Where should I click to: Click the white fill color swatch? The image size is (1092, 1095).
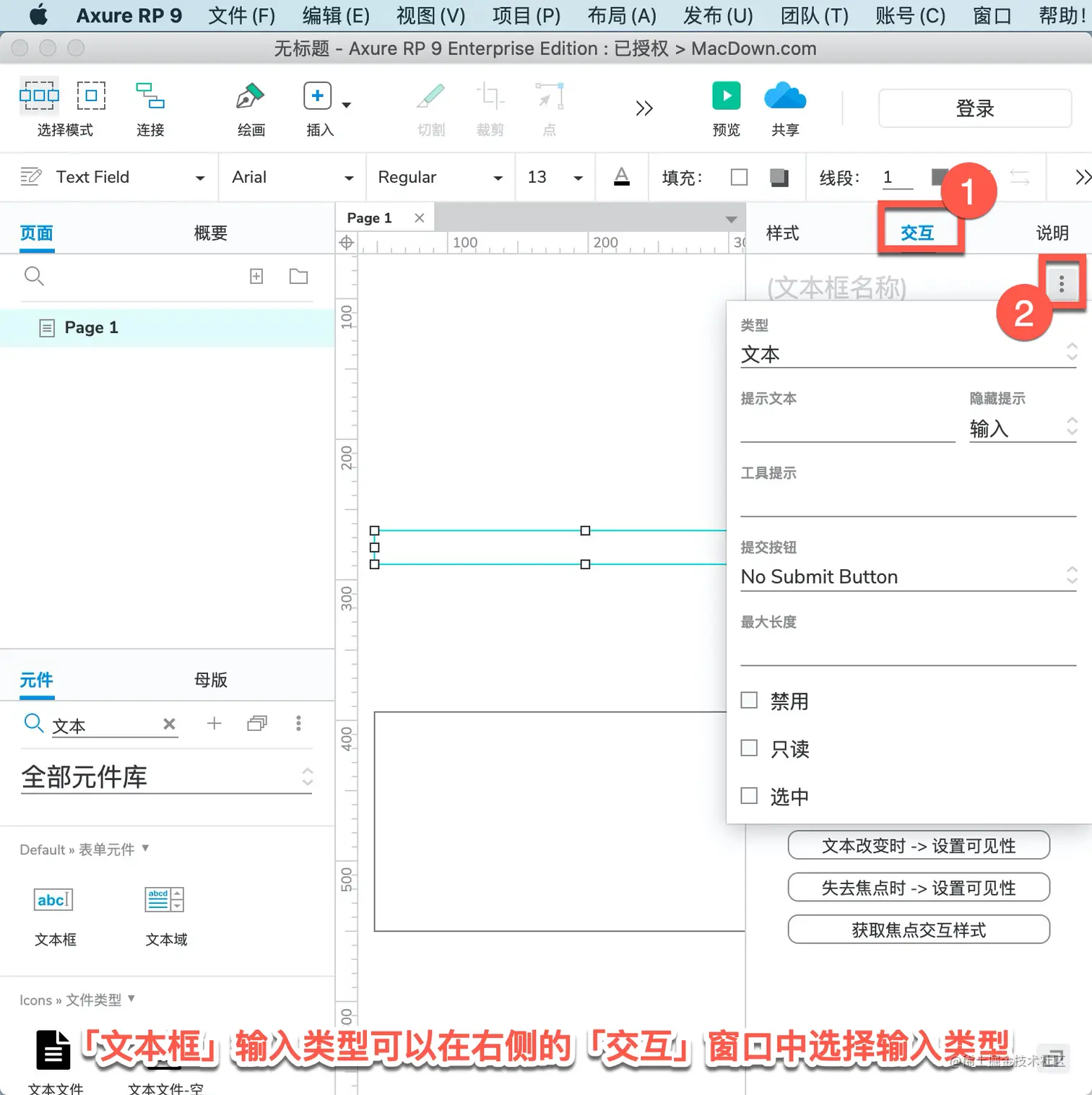[x=739, y=177]
